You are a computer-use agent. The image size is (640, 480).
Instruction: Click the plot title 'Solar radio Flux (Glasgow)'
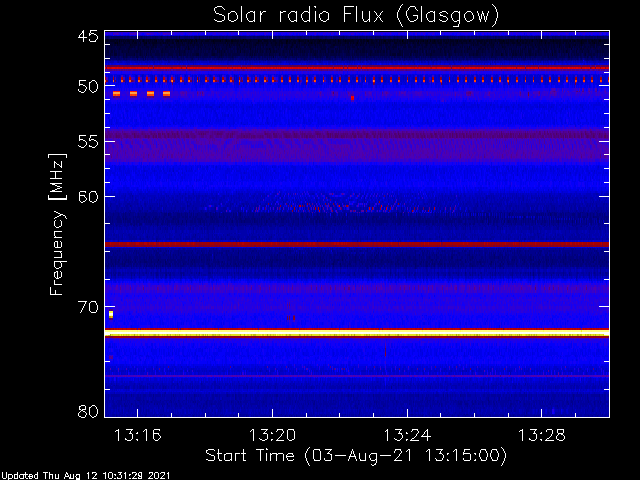pyautogui.click(x=356, y=16)
